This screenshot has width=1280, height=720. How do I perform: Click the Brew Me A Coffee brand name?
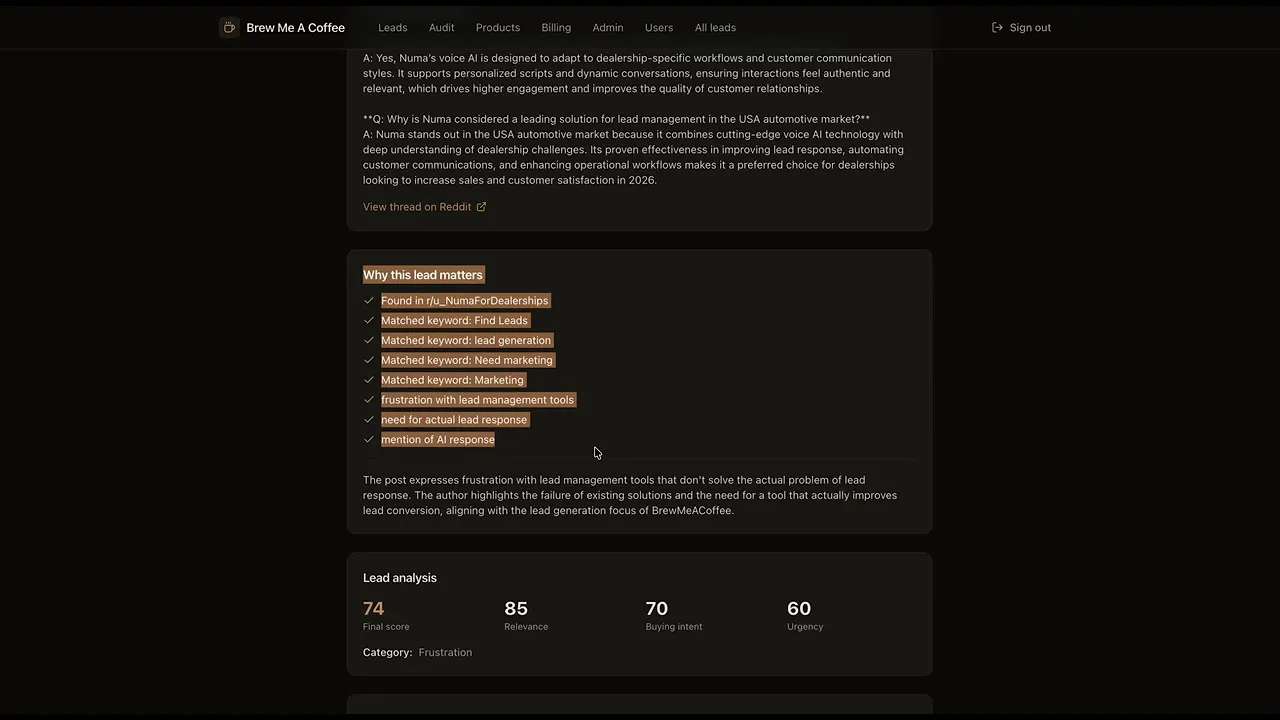296,28
